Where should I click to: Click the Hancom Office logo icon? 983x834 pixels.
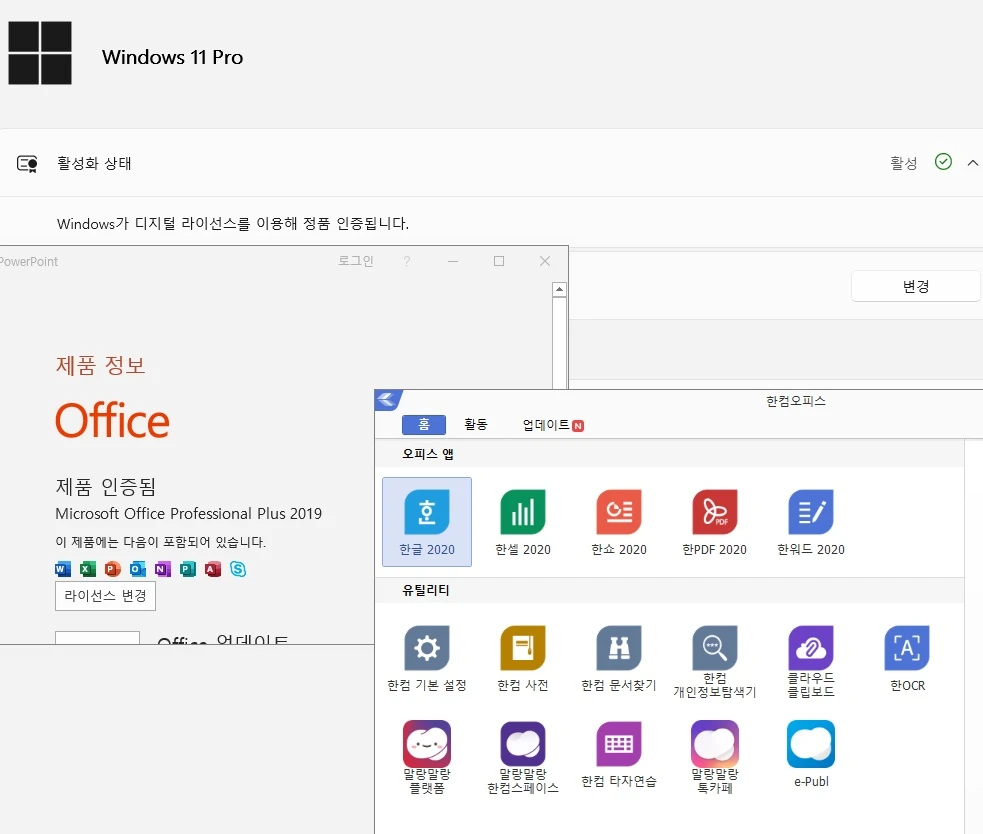(388, 400)
